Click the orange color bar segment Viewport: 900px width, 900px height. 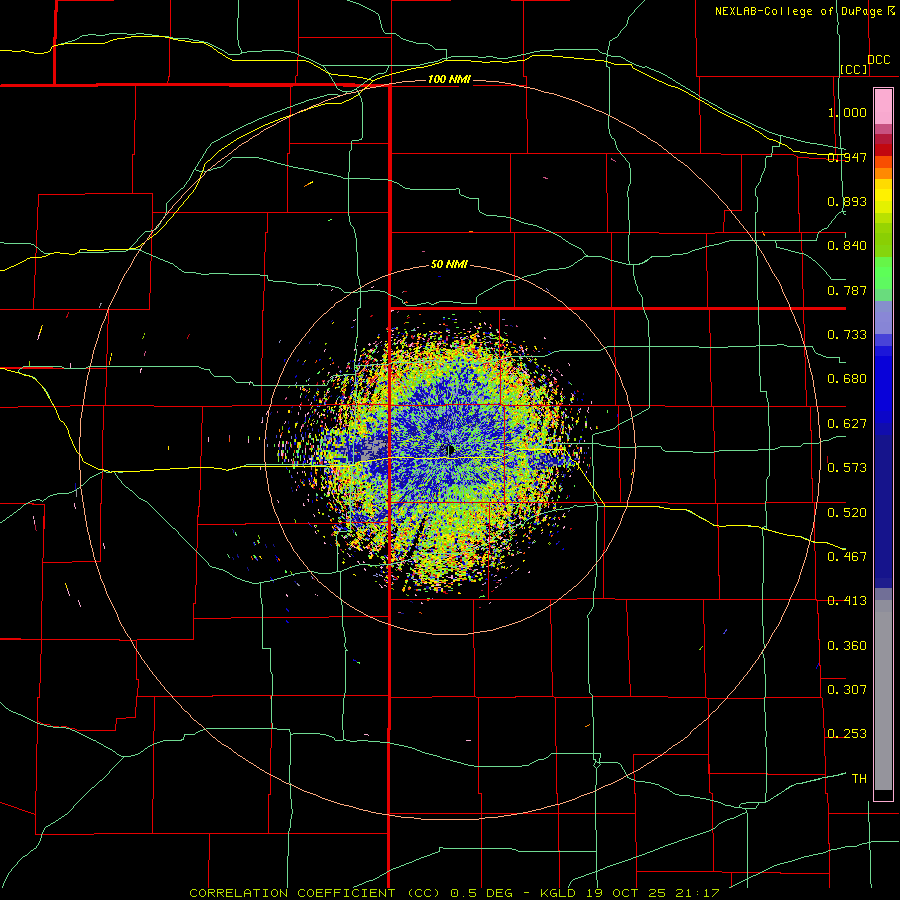pos(883,173)
